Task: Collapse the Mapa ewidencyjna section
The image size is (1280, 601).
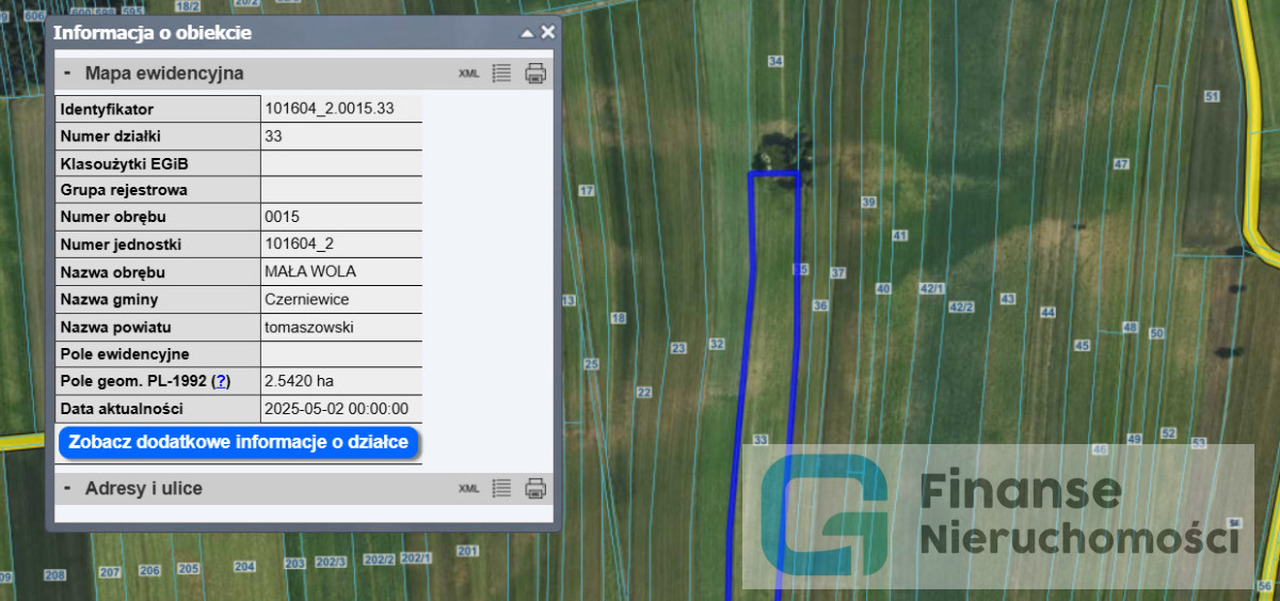Action: click(67, 73)
